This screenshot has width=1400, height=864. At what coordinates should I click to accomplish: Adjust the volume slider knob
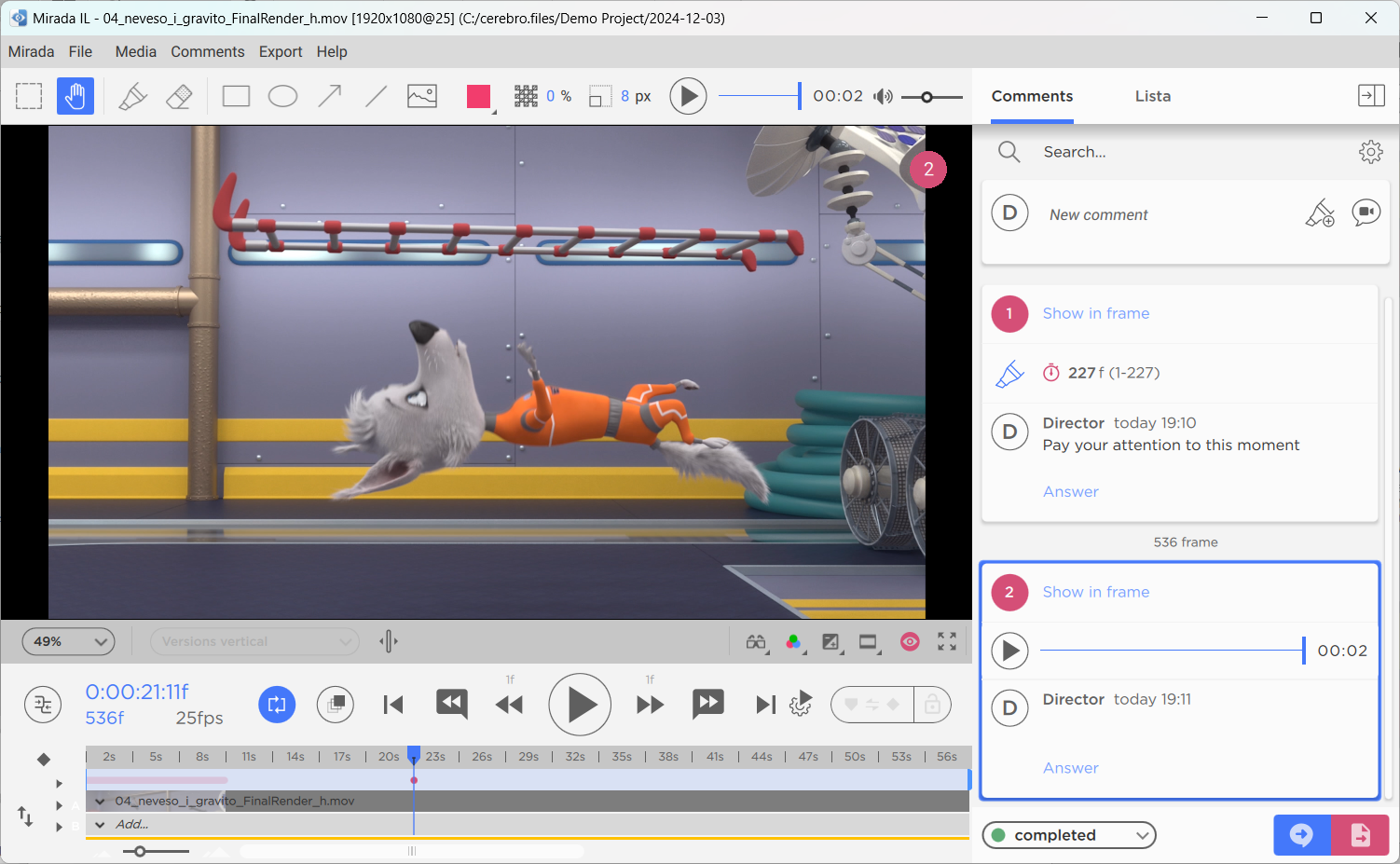coord(926,97)
